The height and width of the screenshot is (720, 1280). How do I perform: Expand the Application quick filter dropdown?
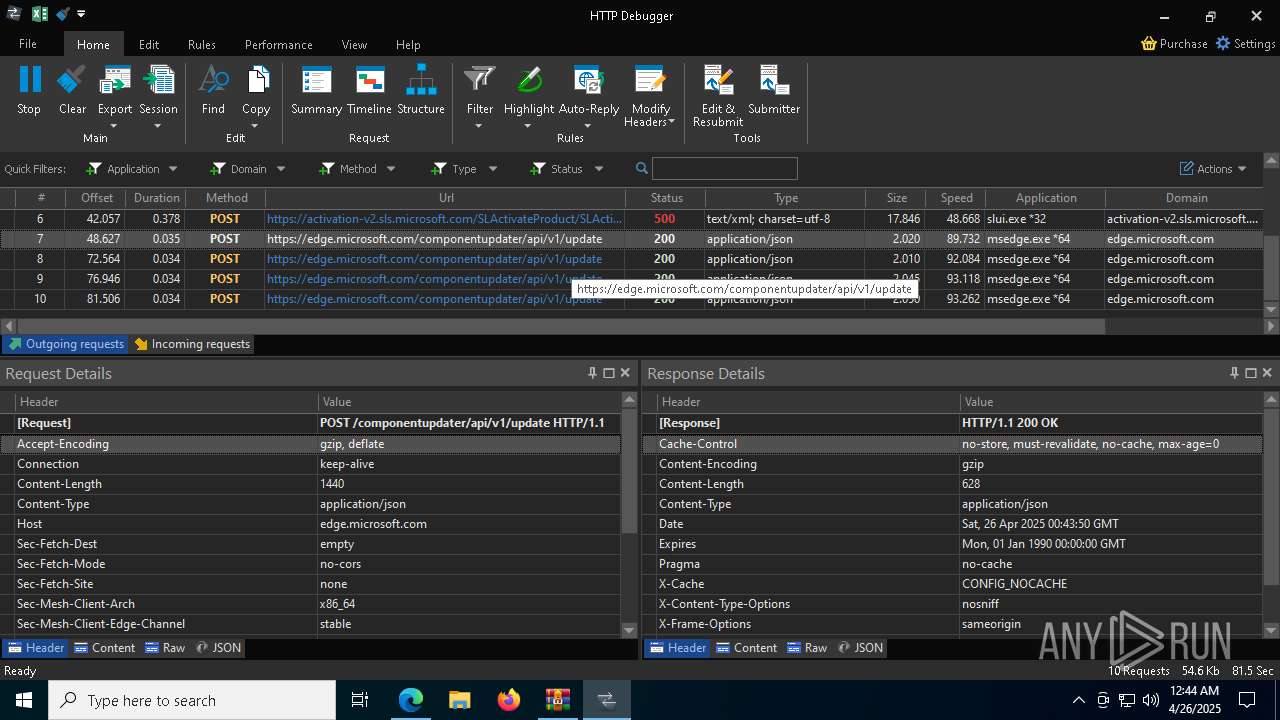click(173, 169)
